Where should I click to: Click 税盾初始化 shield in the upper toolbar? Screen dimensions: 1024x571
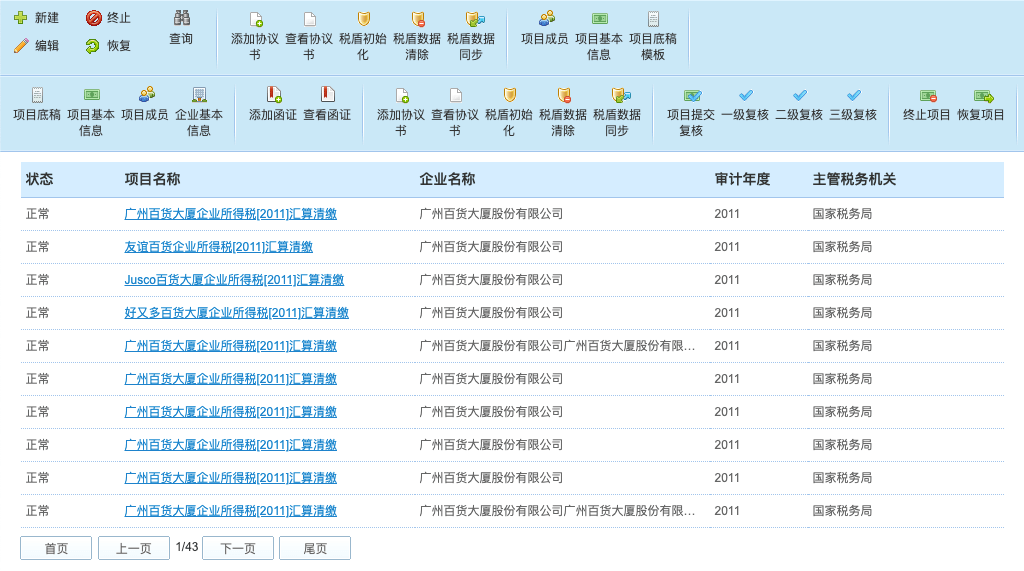click(363, 37)
